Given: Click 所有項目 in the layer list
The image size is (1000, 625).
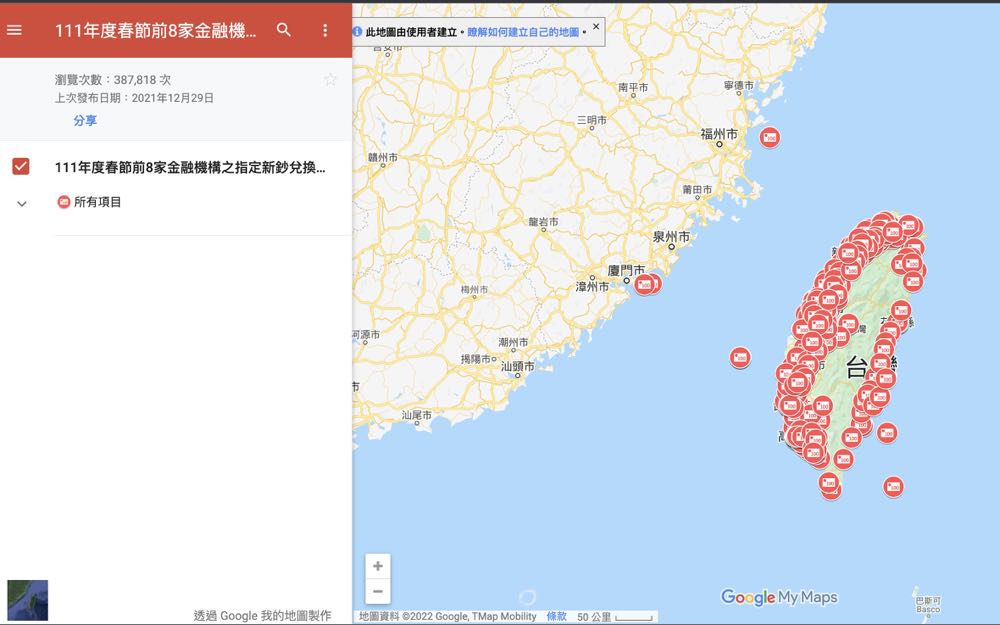Looking at the screenshot, I should (97, 202).
